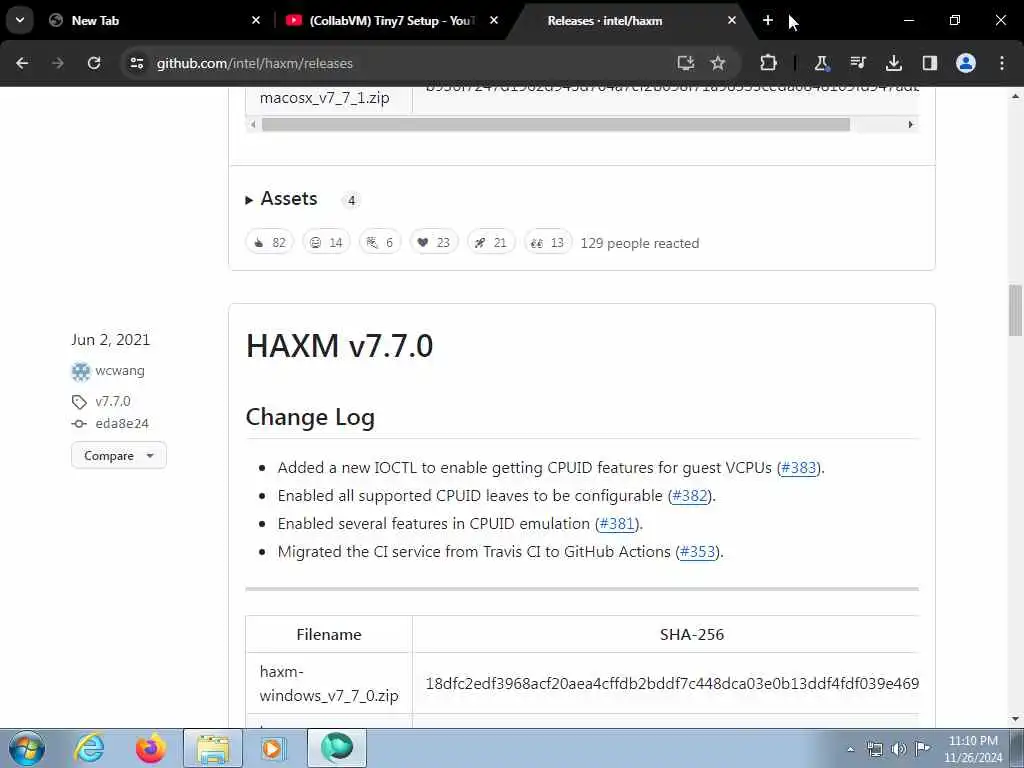Click haxm-windows_v7_7_0.zip filename cell

[329, 683]
